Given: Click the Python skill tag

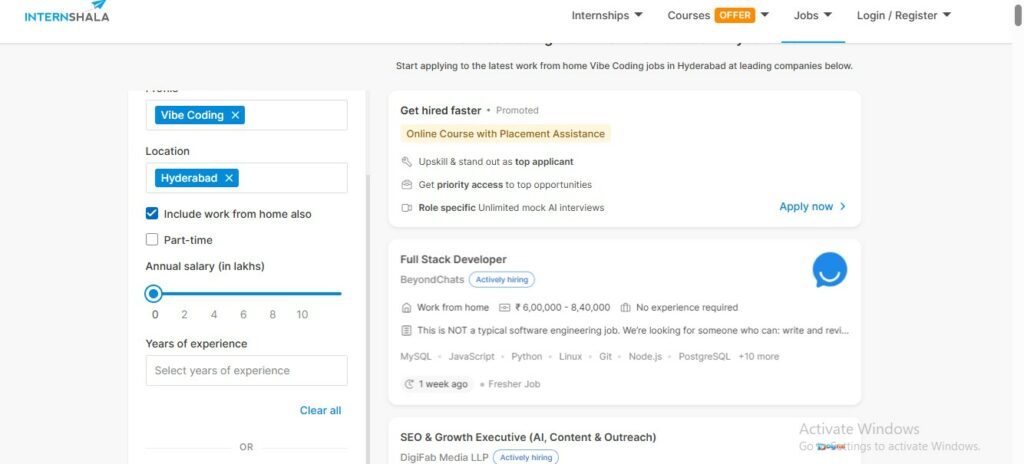Looking at the screenshot, I should pyautogui.click(x=526, y=357).
